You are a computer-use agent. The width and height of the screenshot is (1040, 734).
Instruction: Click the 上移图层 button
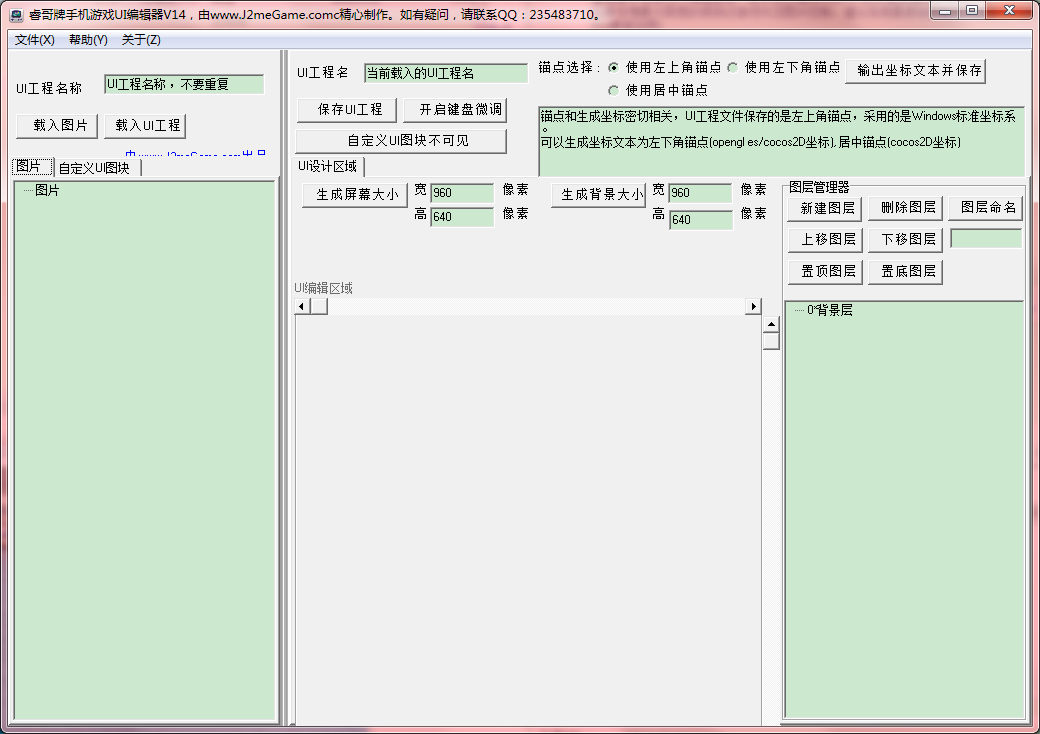pos(825,239)
